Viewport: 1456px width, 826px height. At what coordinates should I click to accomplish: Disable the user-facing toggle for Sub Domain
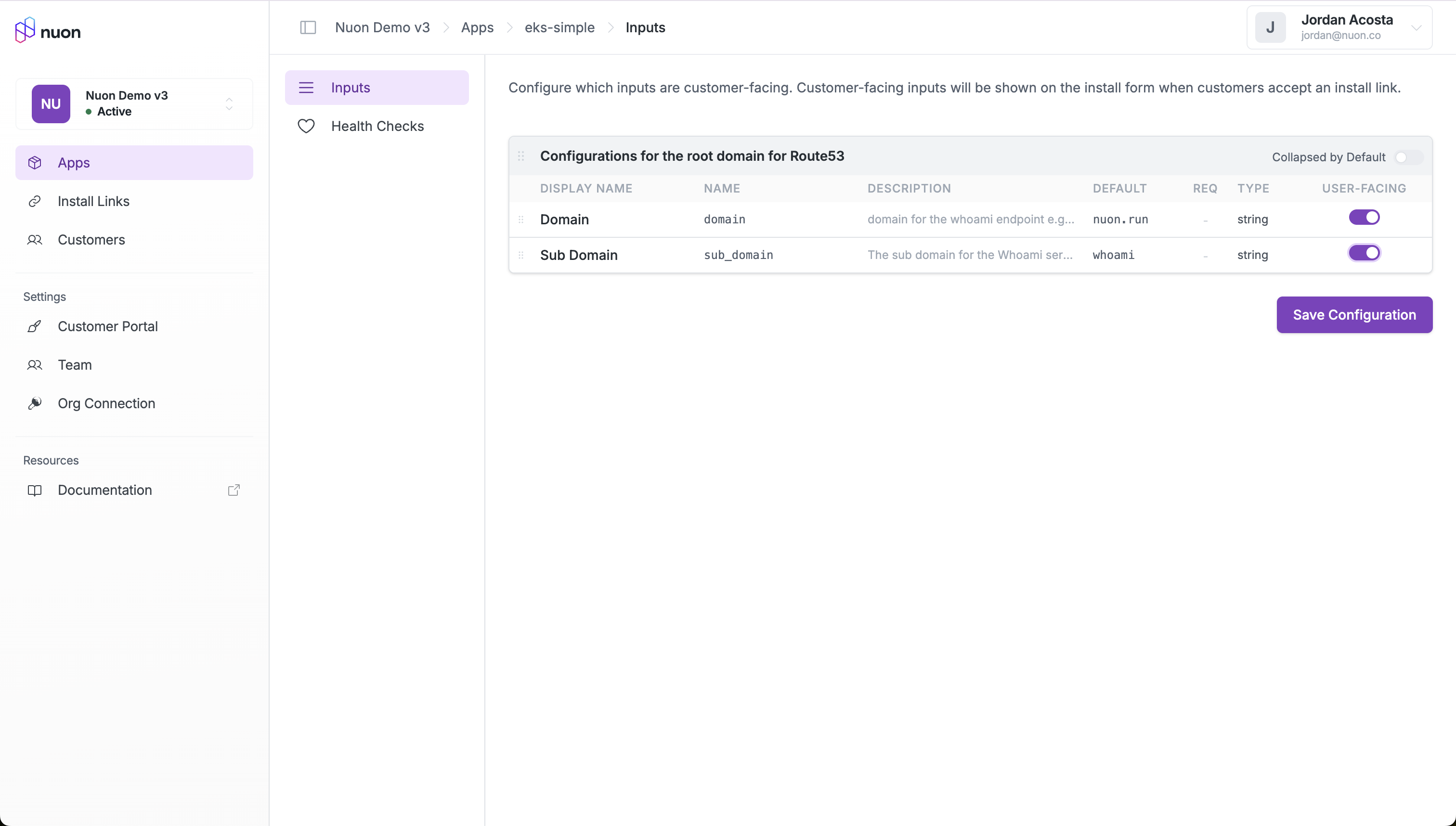tap(1364, 253)
